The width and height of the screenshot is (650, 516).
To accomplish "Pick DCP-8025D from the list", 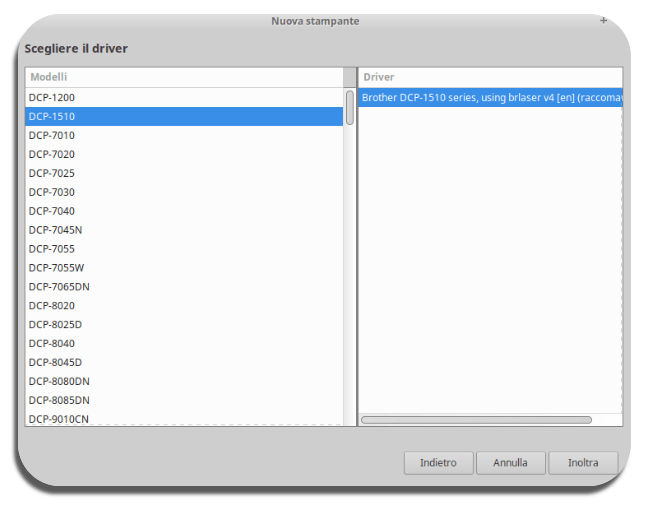I will 55,324.
